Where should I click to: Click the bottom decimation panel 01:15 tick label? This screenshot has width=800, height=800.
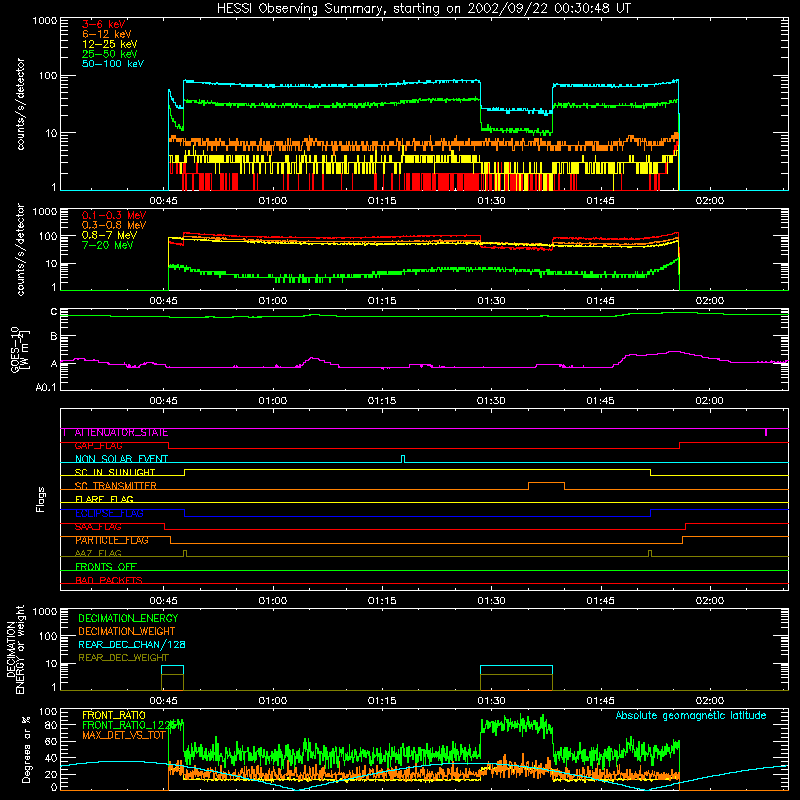tap(382, 701)
